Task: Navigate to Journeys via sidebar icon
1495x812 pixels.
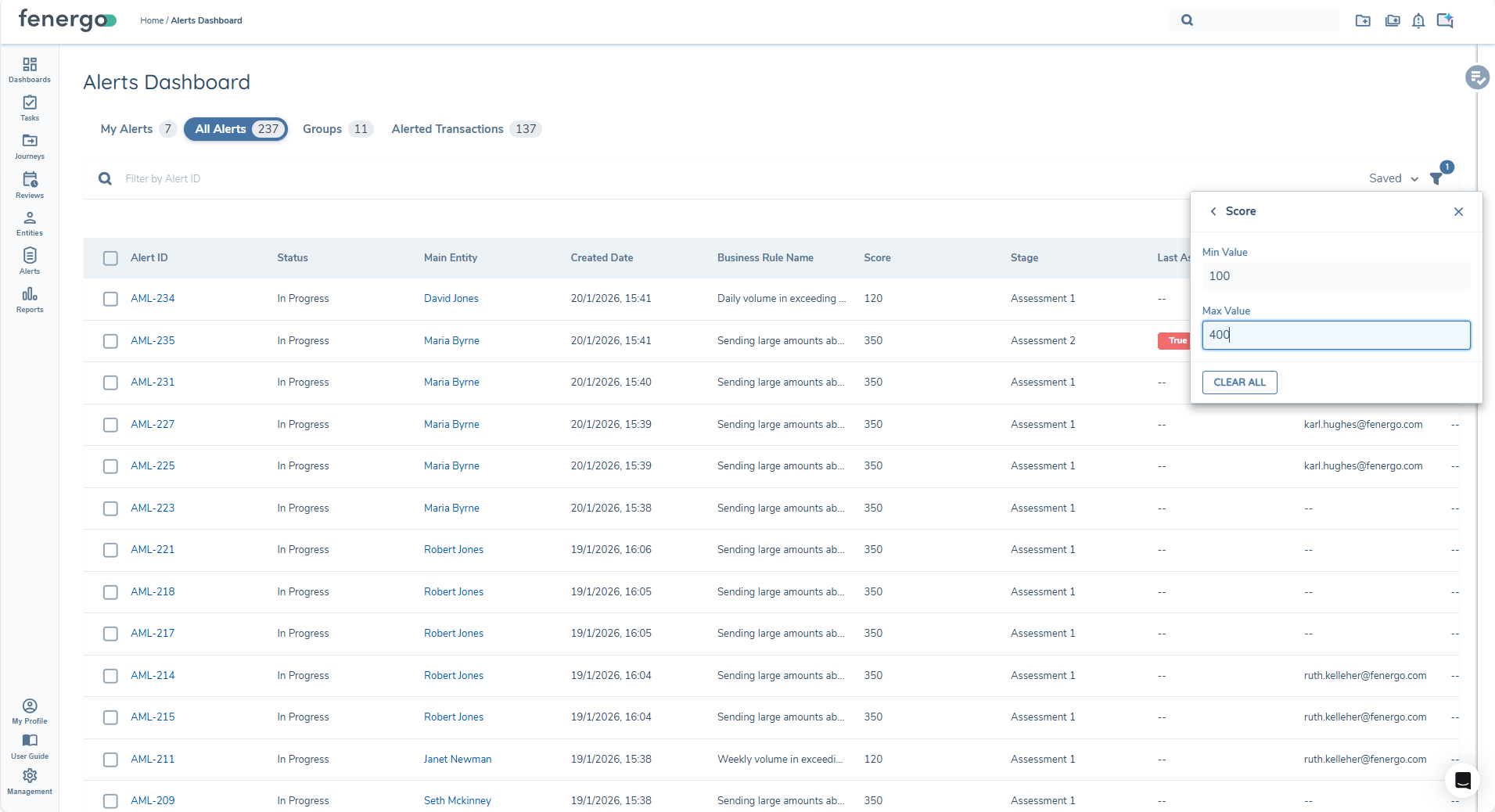Action: 29,146
